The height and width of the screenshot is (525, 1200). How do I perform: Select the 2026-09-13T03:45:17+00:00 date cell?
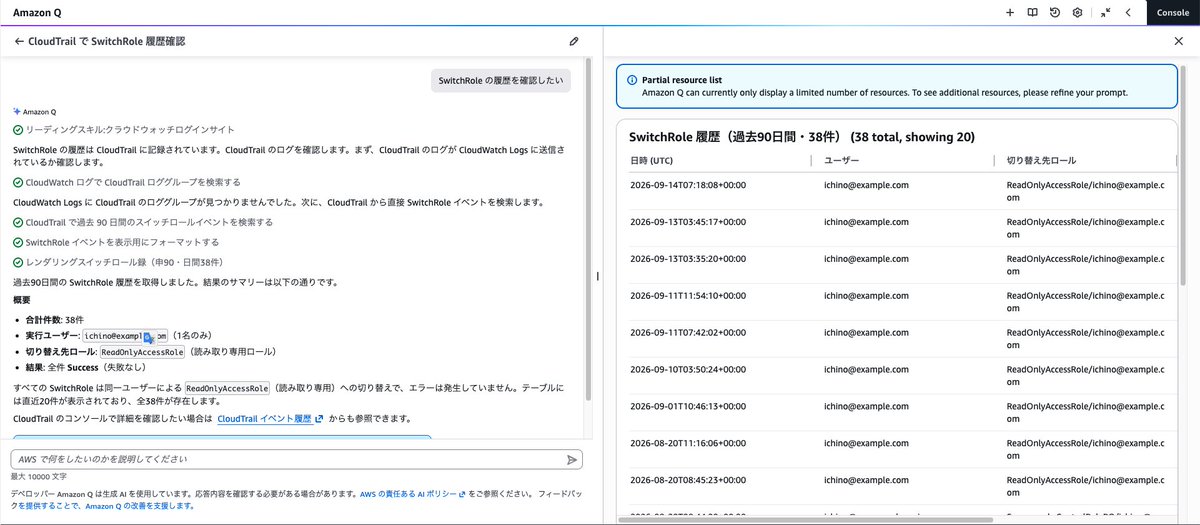[x=688, y=222]
